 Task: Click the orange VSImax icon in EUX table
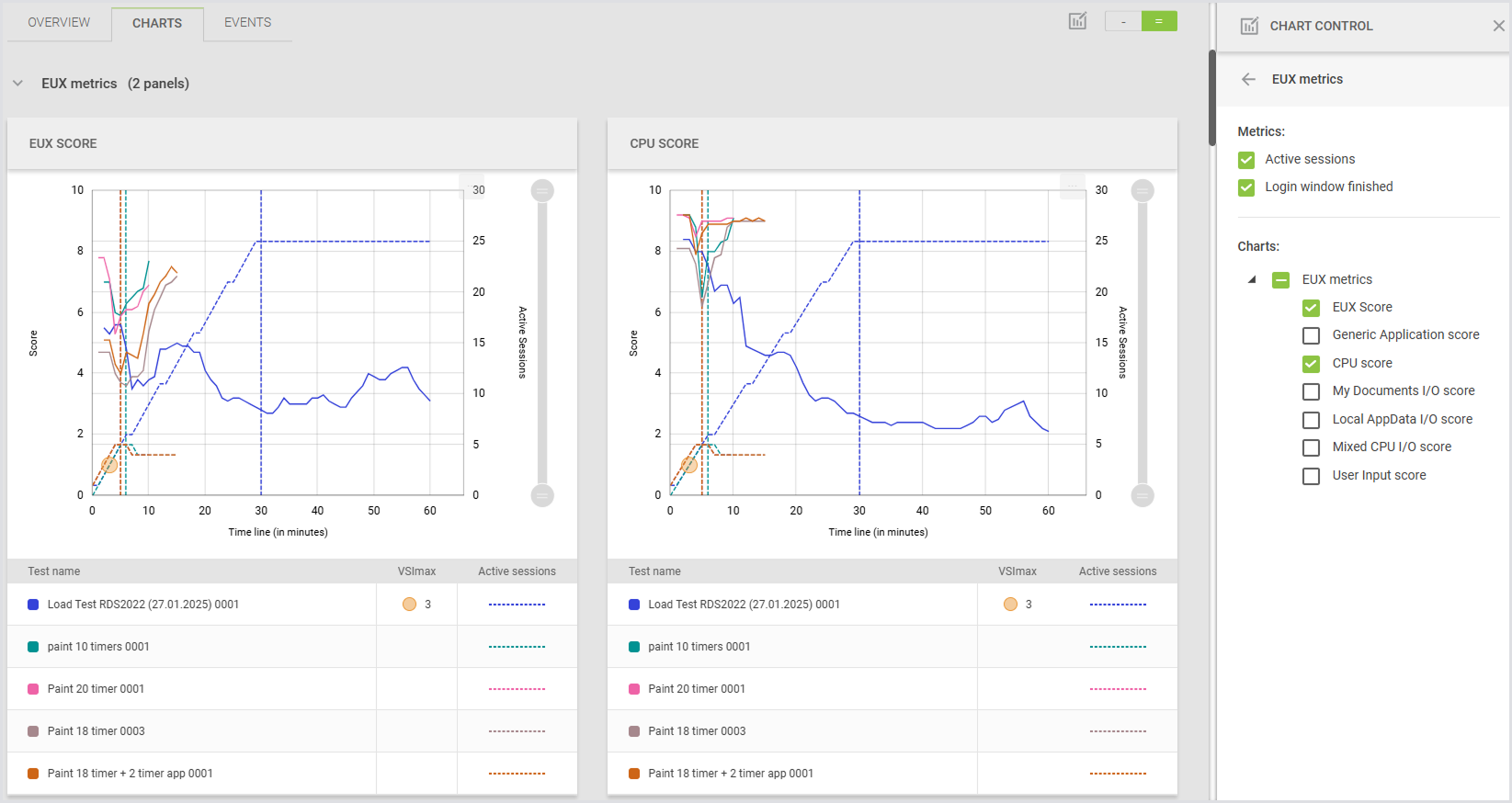[410, 605]
